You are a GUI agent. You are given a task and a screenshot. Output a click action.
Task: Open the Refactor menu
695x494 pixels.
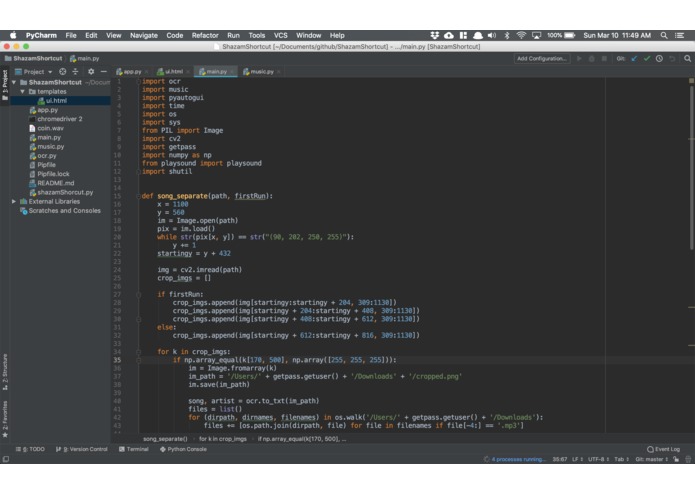[205, 35]
